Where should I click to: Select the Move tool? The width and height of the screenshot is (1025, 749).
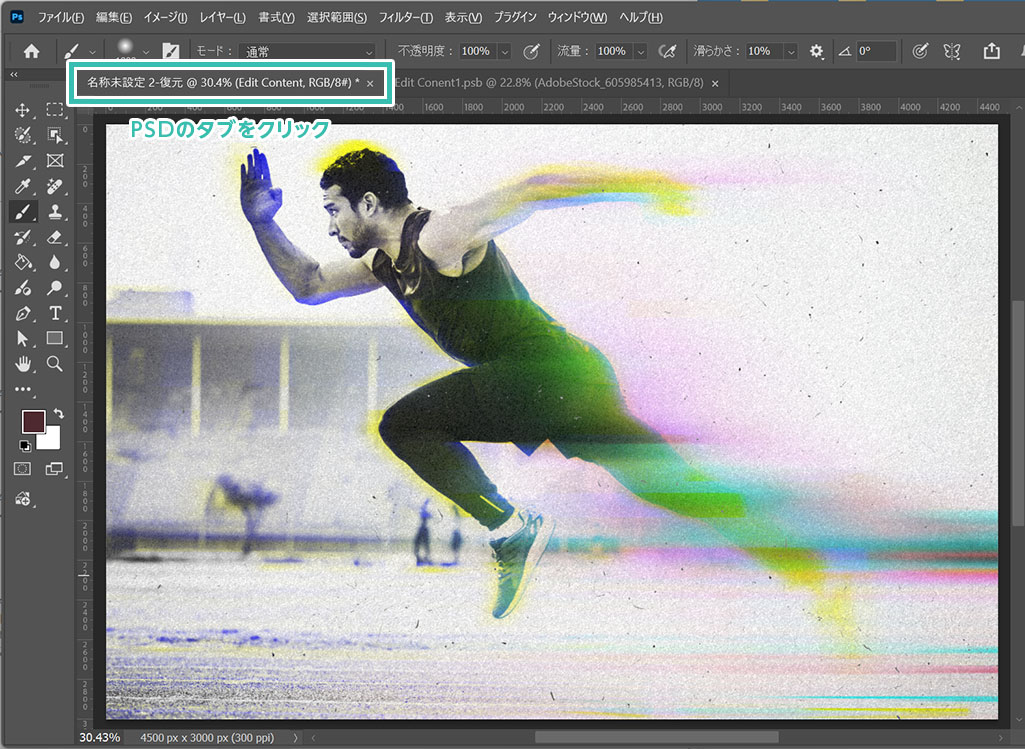[22, 110]
